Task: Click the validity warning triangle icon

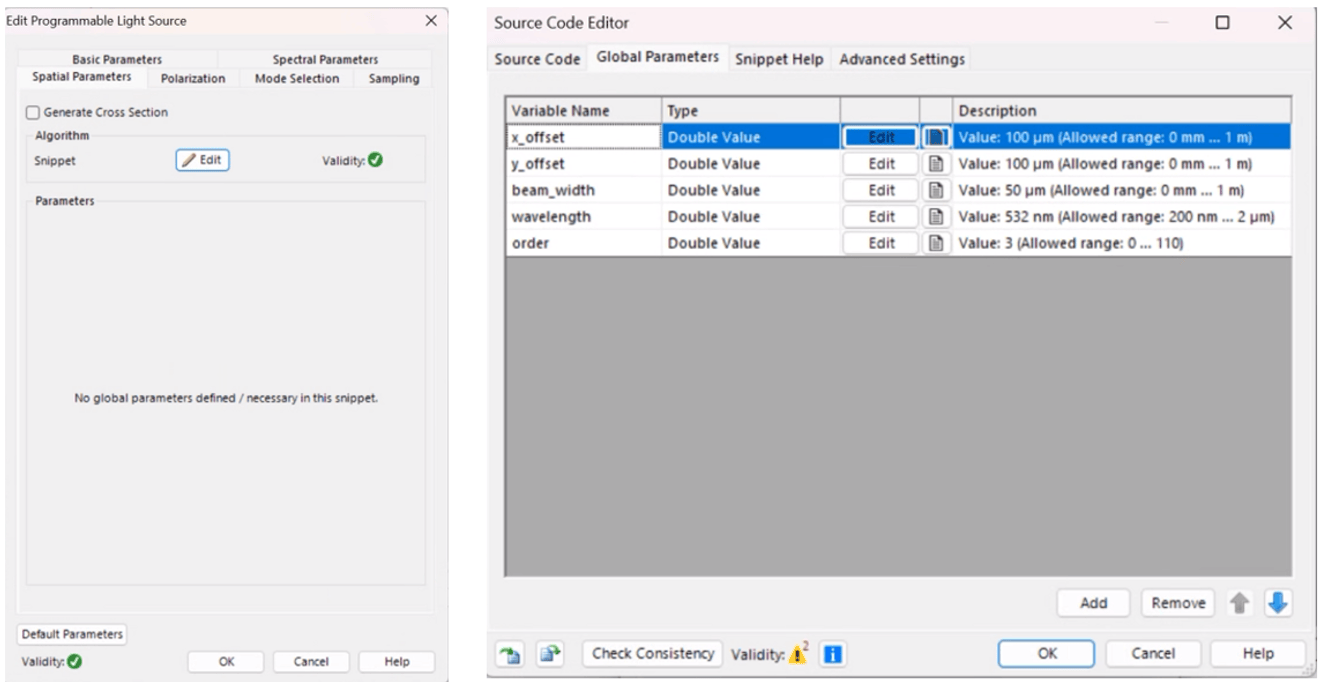Action: (798, 654)
